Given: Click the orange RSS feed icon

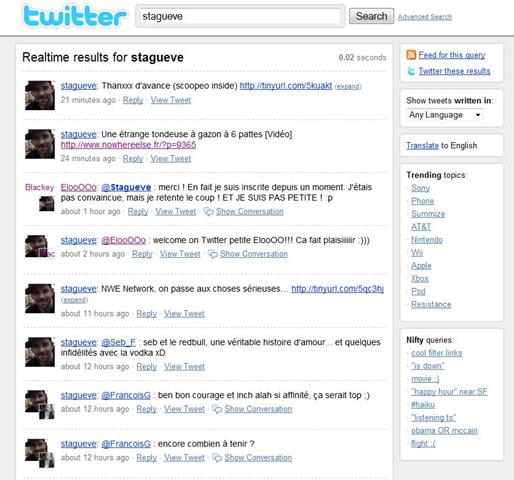Looking at the screenshot, I should click(411, 55).
